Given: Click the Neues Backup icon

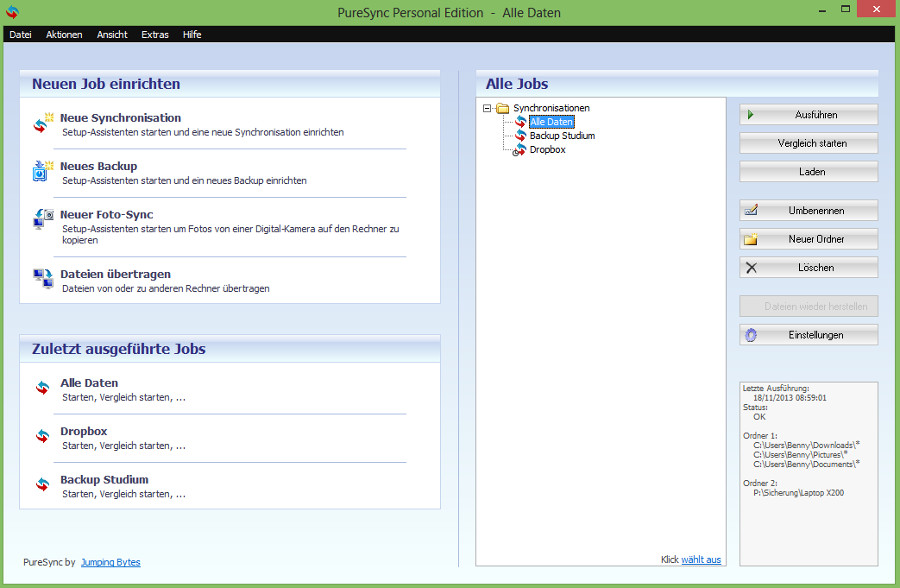Looking at the screenshot, I should (43, 171).
